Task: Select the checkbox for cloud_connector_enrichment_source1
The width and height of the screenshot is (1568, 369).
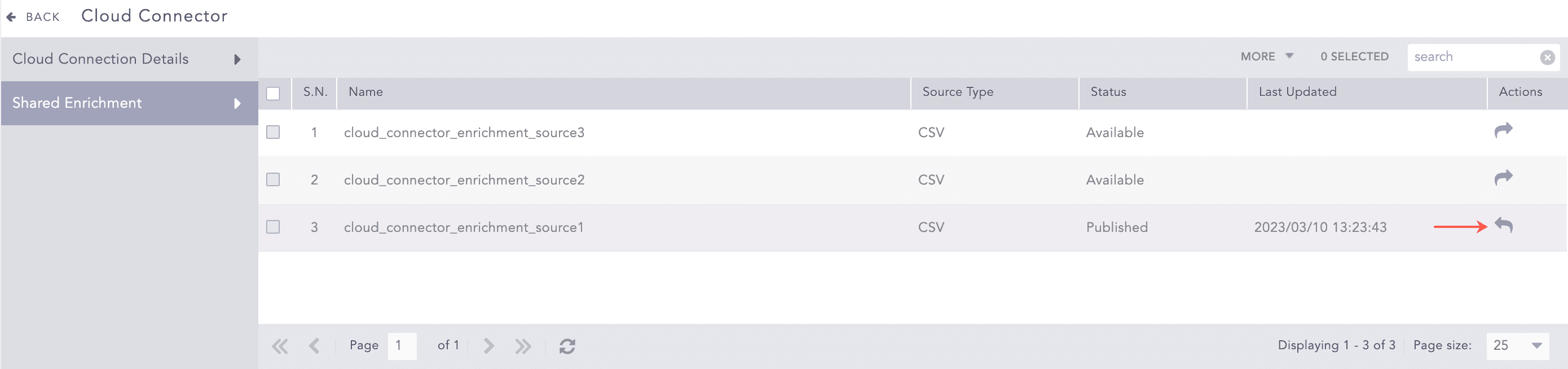Action: pyautogui.click(x=274, y=227)
